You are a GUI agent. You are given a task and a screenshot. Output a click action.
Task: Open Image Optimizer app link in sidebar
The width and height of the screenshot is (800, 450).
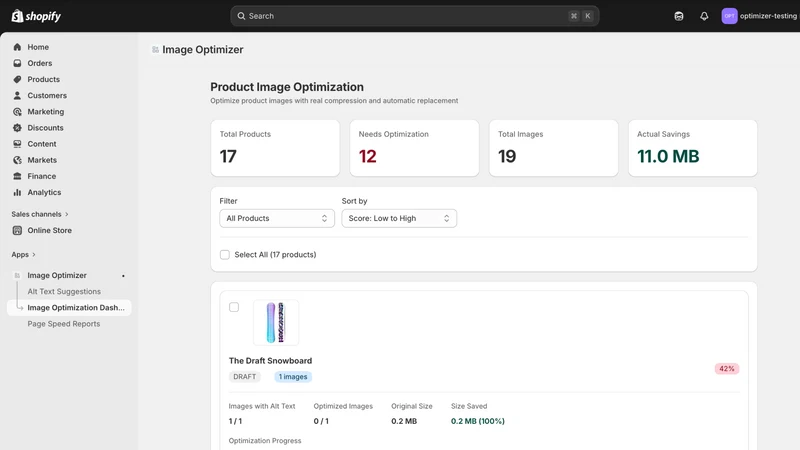(x=57, y=276)
